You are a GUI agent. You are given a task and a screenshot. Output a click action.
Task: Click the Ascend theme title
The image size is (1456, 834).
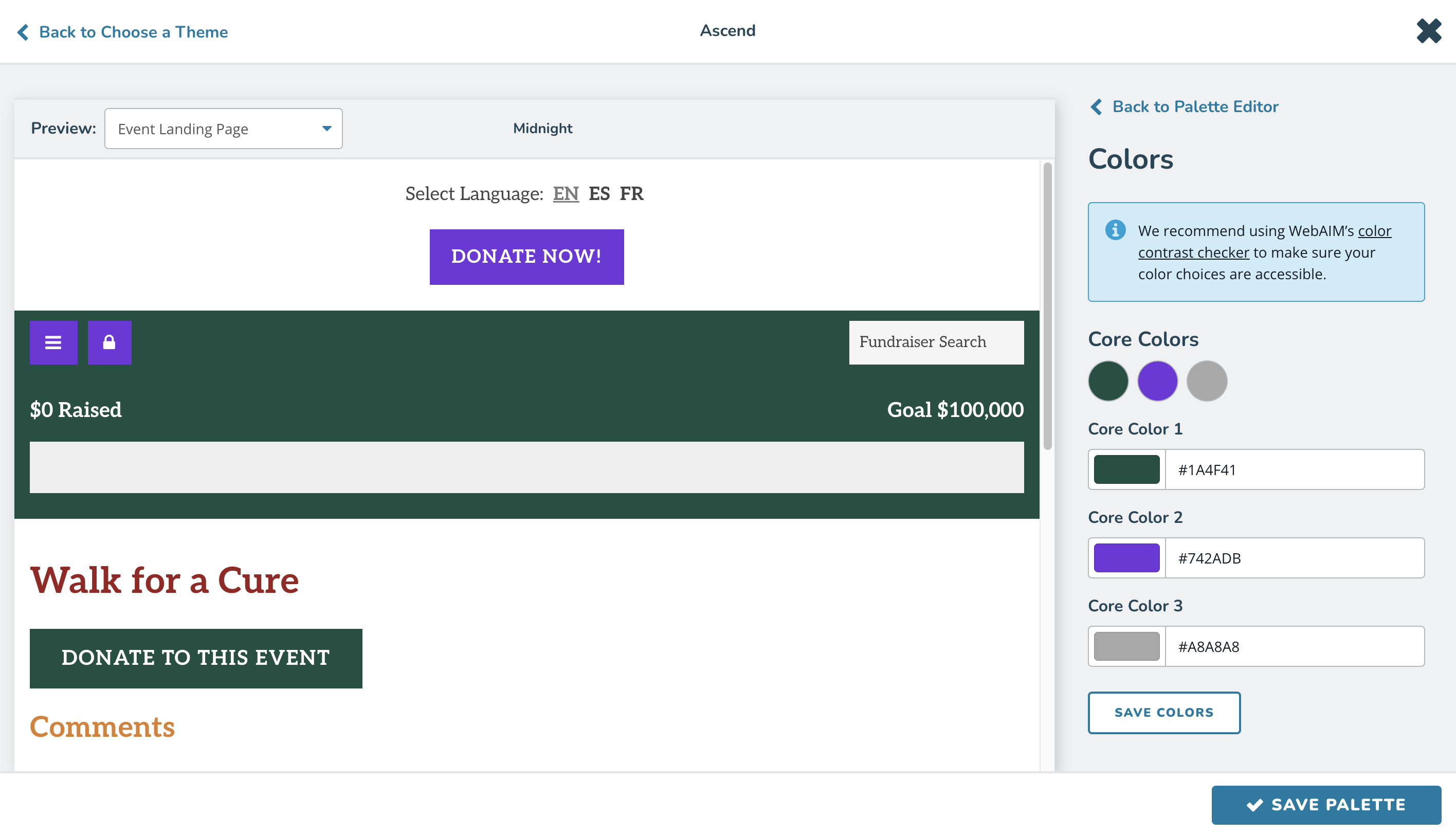pos(727,31)
